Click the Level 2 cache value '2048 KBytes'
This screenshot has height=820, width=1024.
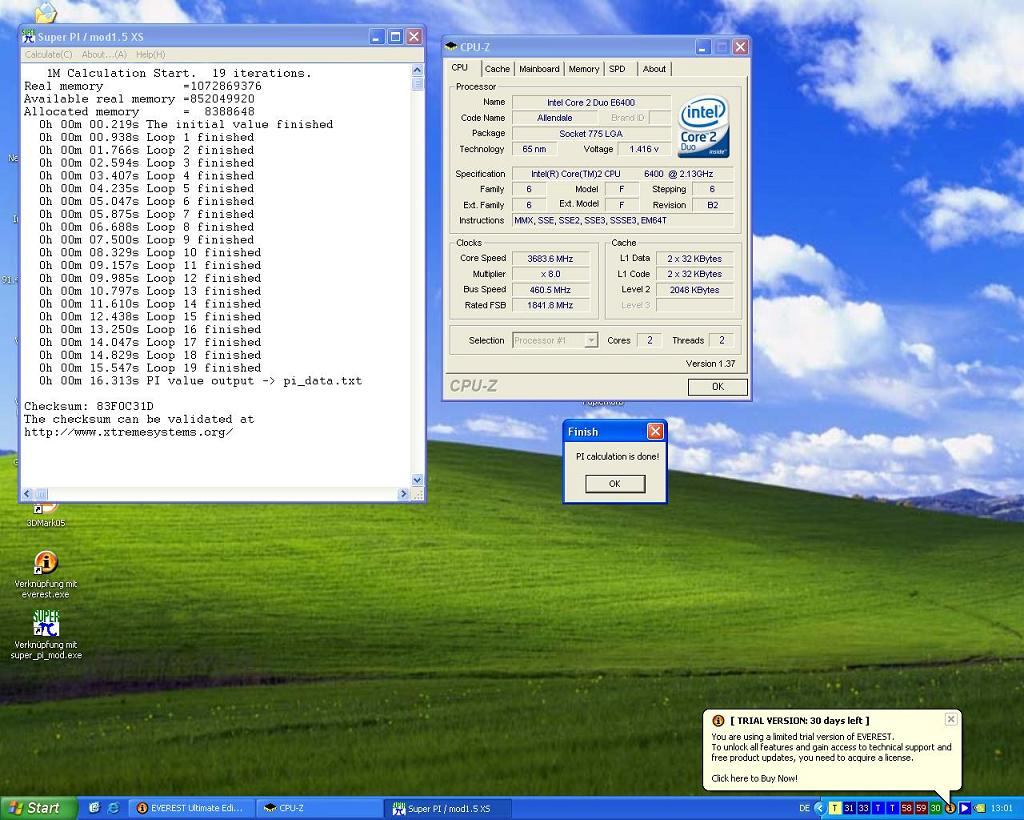(x=694, y=290)
